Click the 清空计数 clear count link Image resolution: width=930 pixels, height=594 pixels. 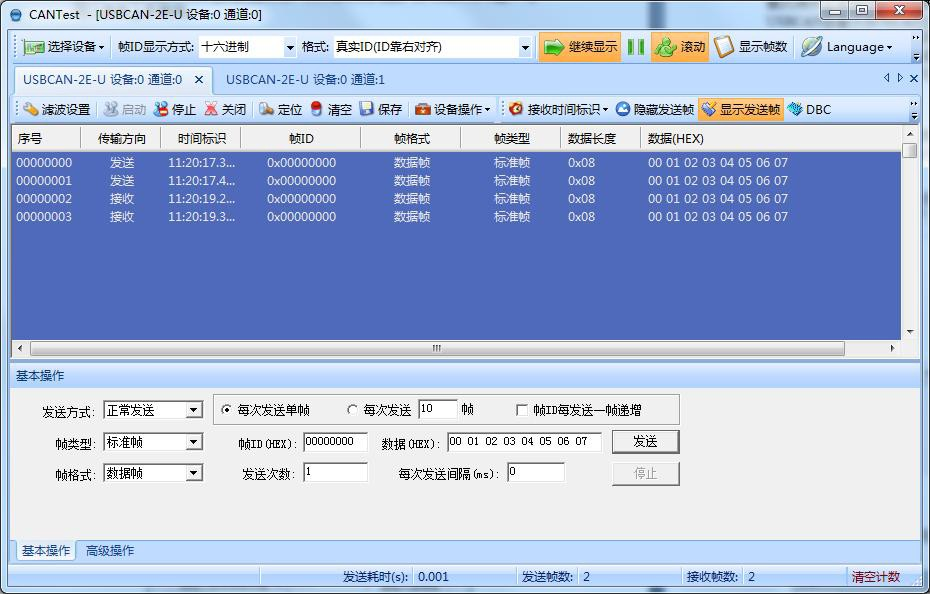click(875, 577)
